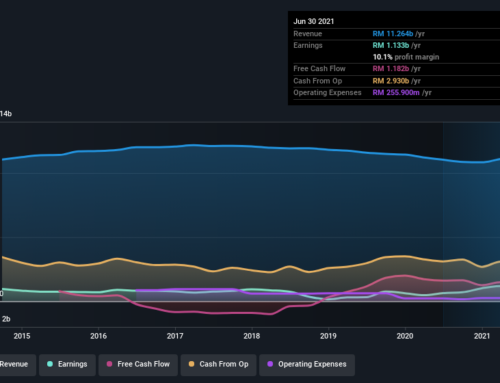The width and height of the screenshot is (500, 383).
Task: Click the 10.1% profit margin text
Action: 406,57
